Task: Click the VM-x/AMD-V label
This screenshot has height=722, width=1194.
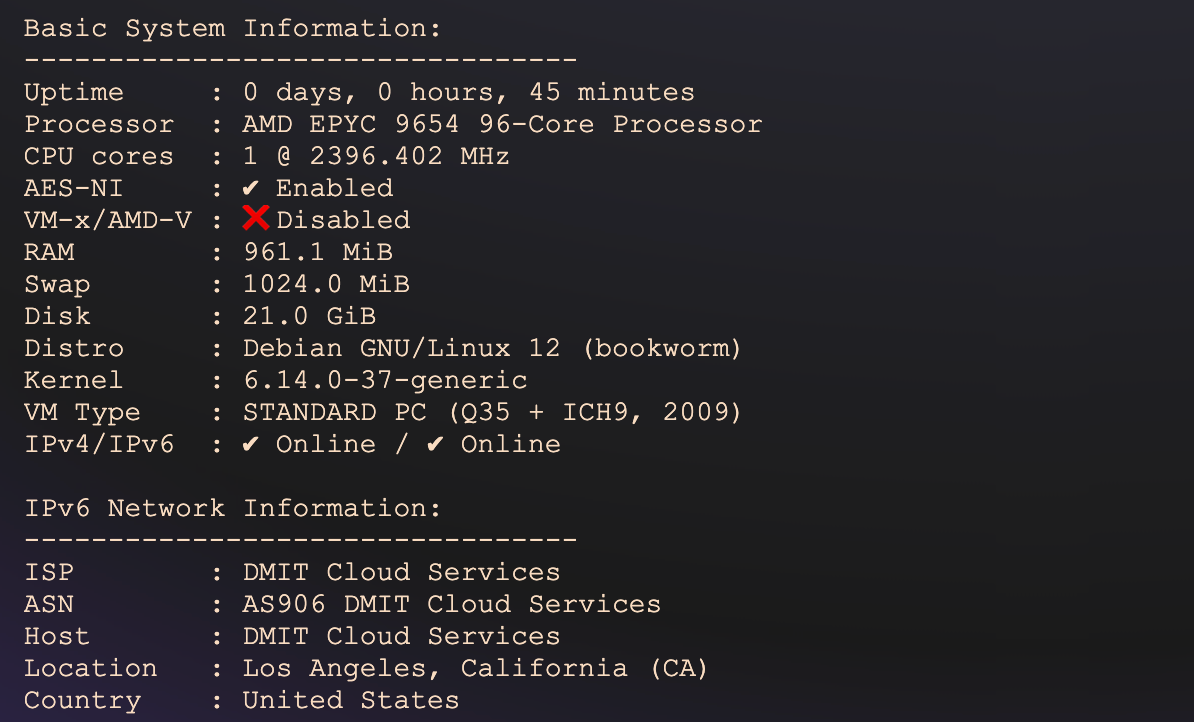Action: pos(108,220)
